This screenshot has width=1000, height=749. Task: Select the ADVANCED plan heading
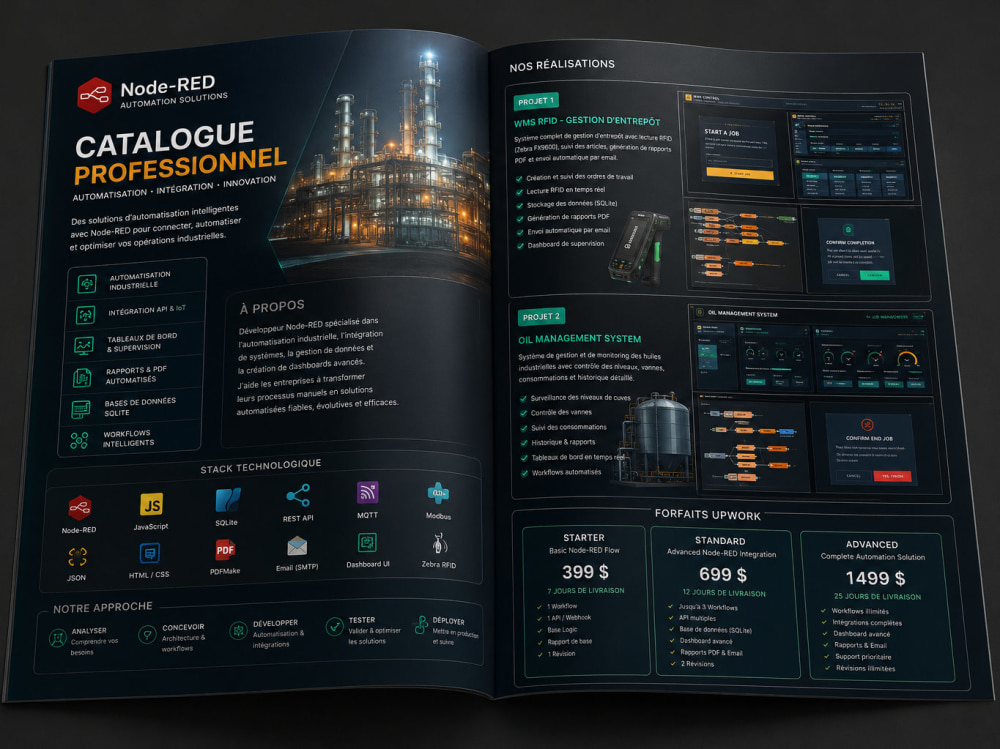(x=872, y=544)
